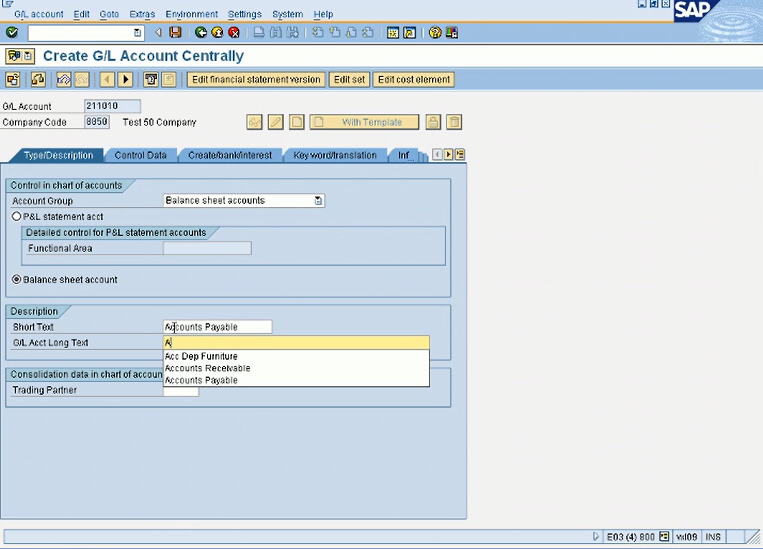The width and height of the screenshot is (763, 549).
Task: Click the Display glasses icon beside Test 50 Company
Action: click(254, 122)
